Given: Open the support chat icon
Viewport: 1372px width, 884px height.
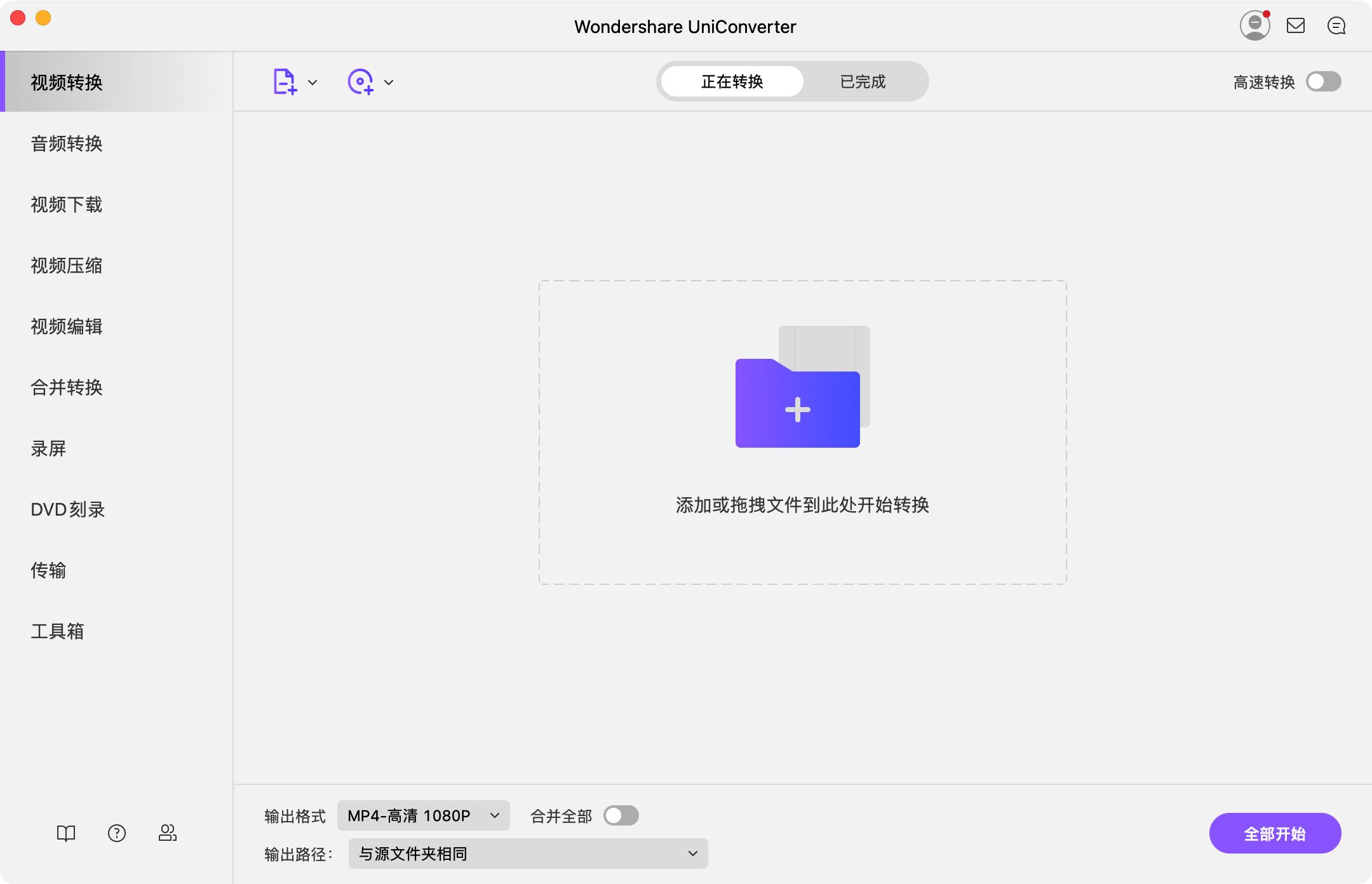Looking at the screenshot, I should tap(1337, 25).
